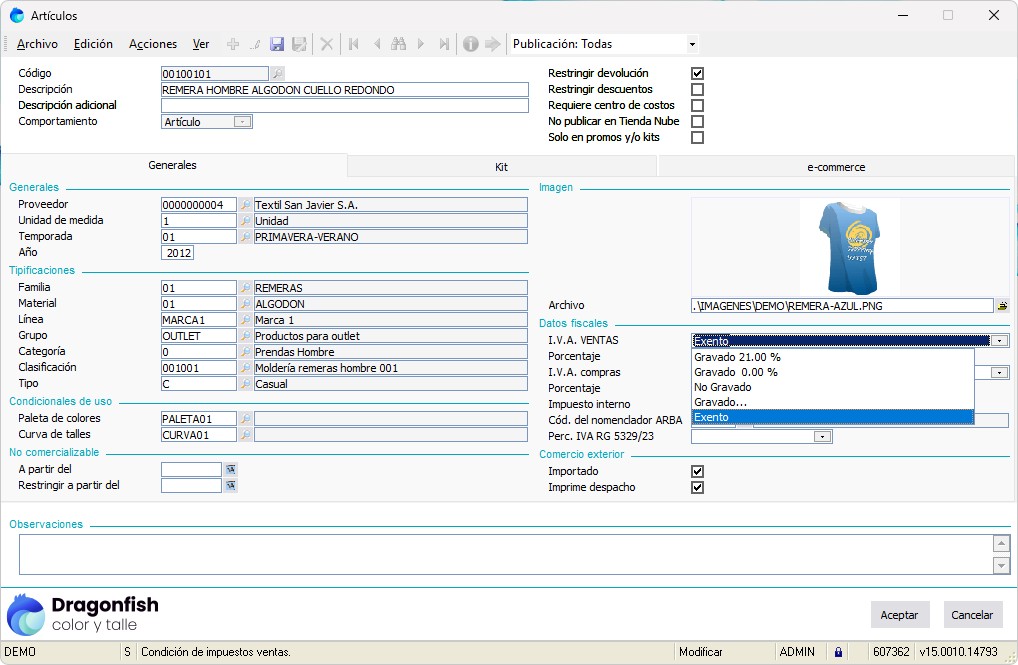Image resolution: width=1018 pixels, height=665 pixels.
Task: Open the Acciones menu
Action: (x=153, y=44)
